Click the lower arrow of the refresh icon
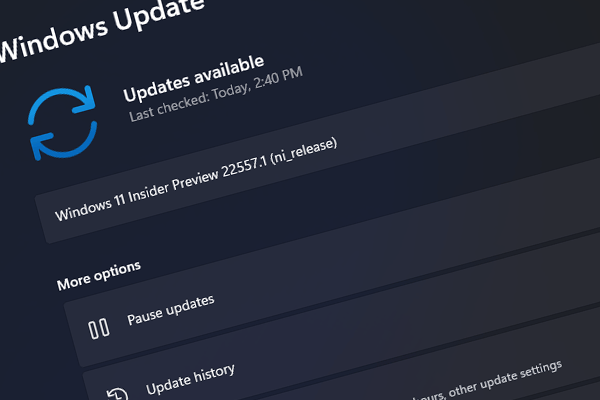600x400 pixels. click(x=64, y=140)
